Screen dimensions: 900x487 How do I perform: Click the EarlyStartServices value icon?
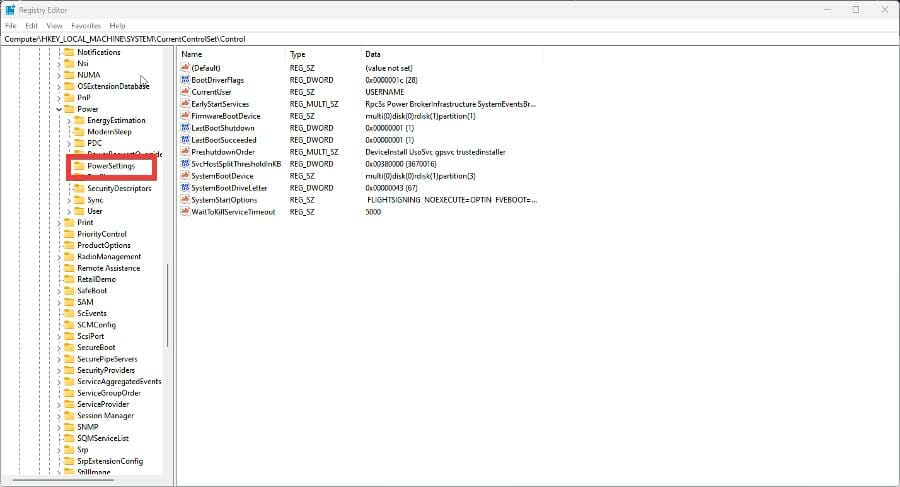[185, 104]
